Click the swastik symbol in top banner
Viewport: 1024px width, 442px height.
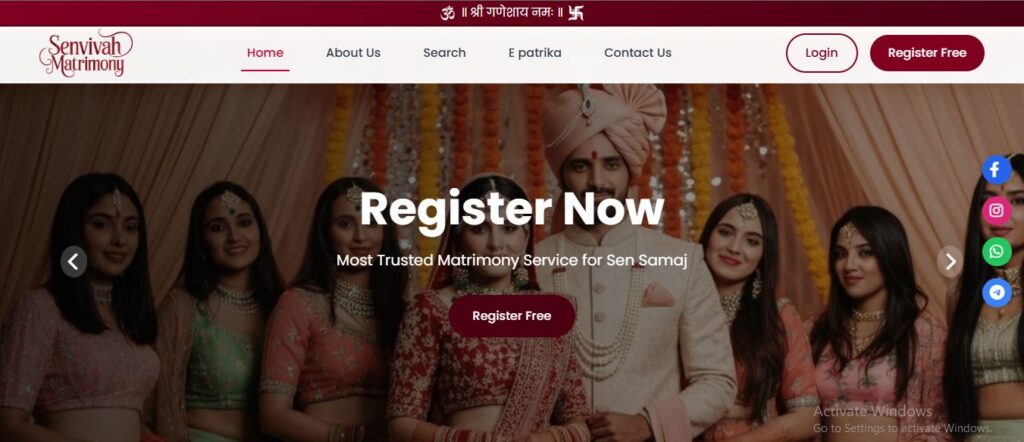[x=575, y=13]
